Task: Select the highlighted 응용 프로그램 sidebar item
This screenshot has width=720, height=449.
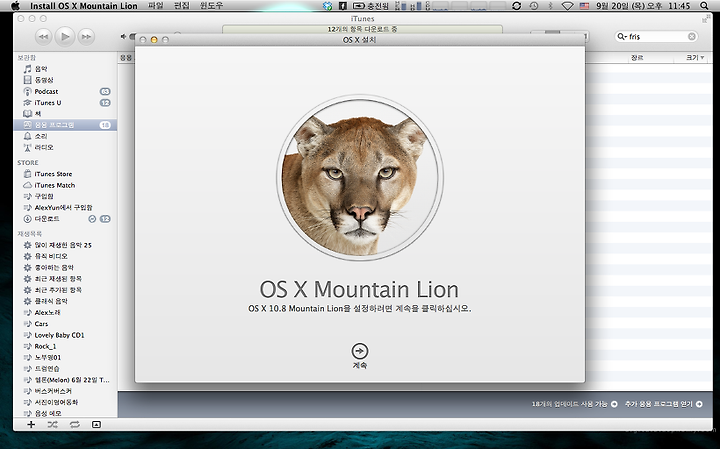Action: tap(65, 125)
